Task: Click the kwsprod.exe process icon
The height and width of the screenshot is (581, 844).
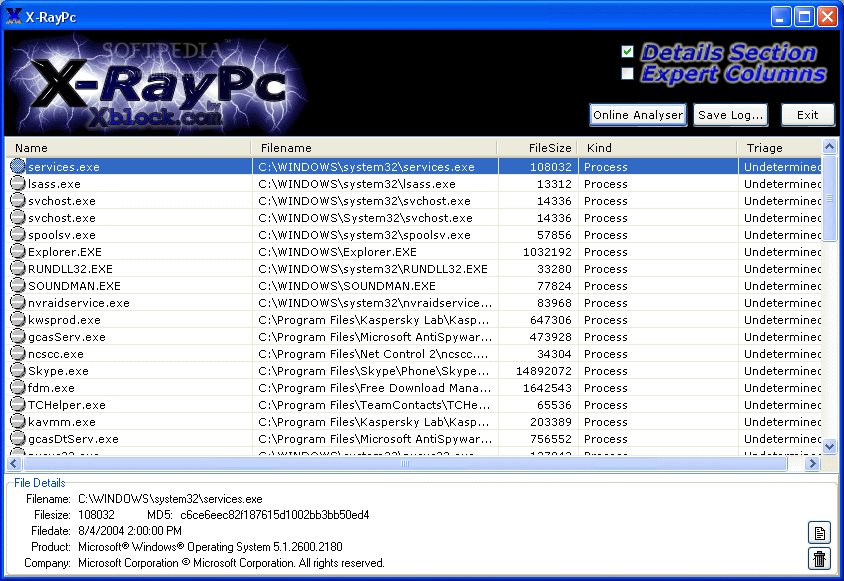Action: [18, 320]
